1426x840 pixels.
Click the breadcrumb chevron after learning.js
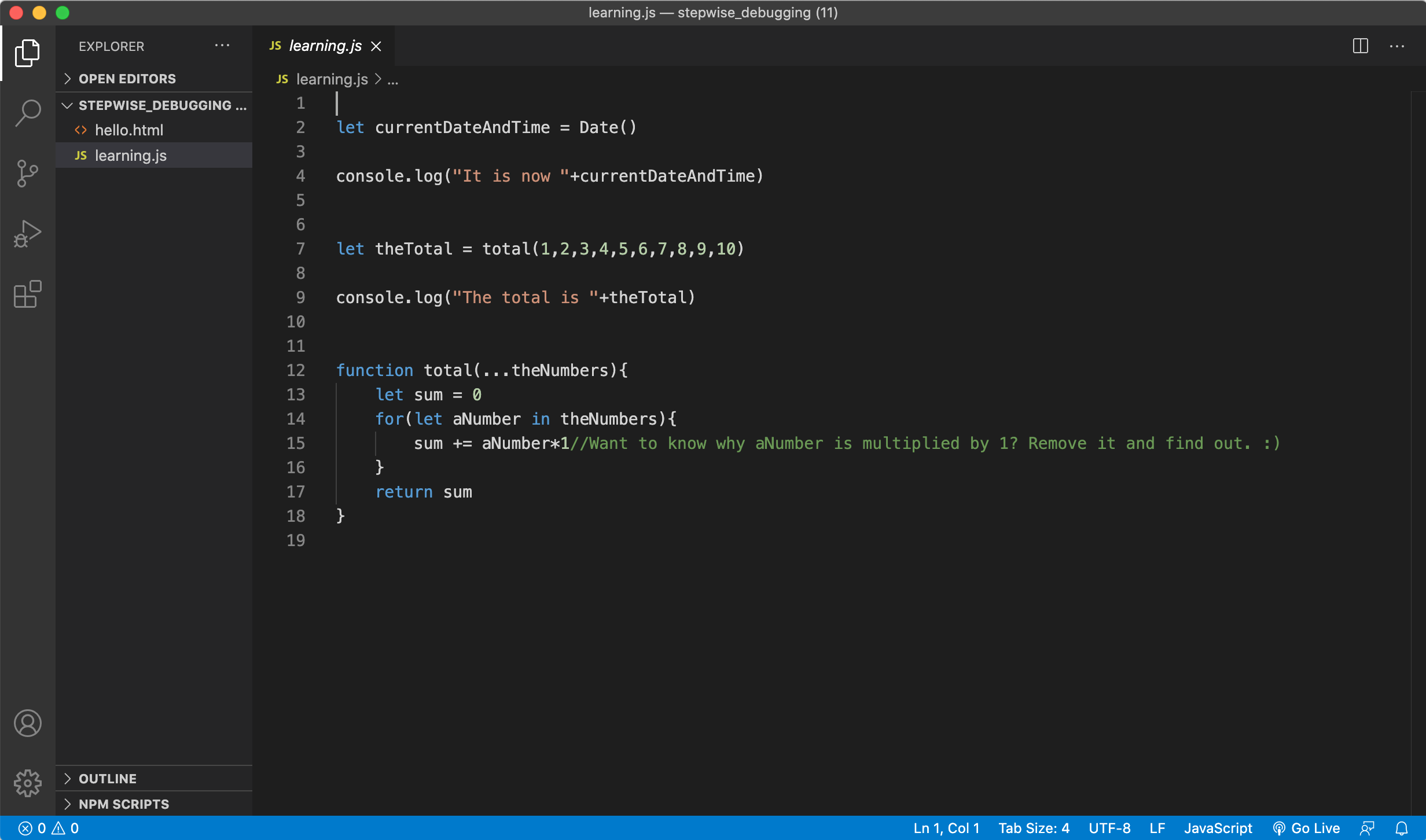[x=378, y=79]
